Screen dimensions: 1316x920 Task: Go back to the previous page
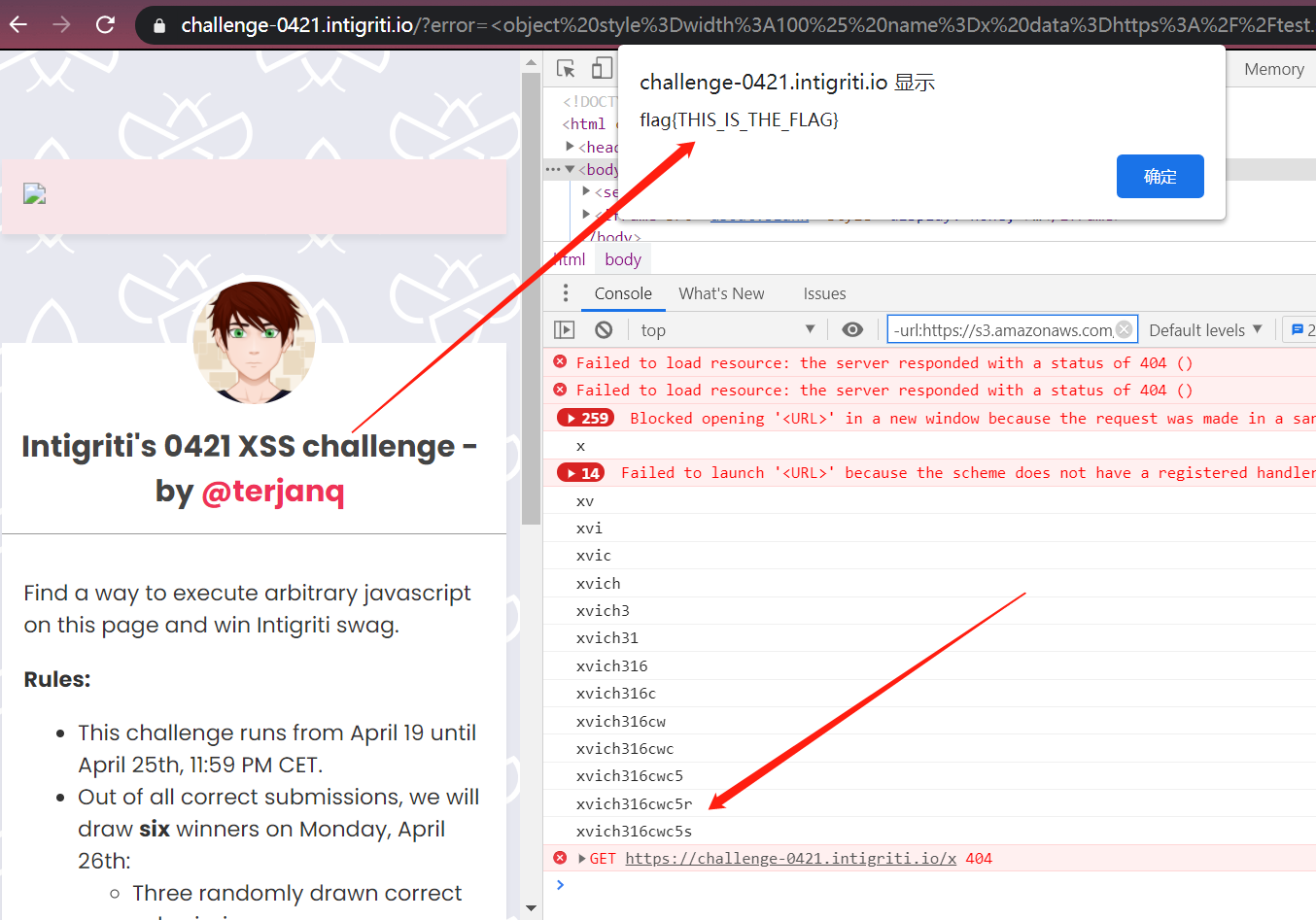click(18, 24)
